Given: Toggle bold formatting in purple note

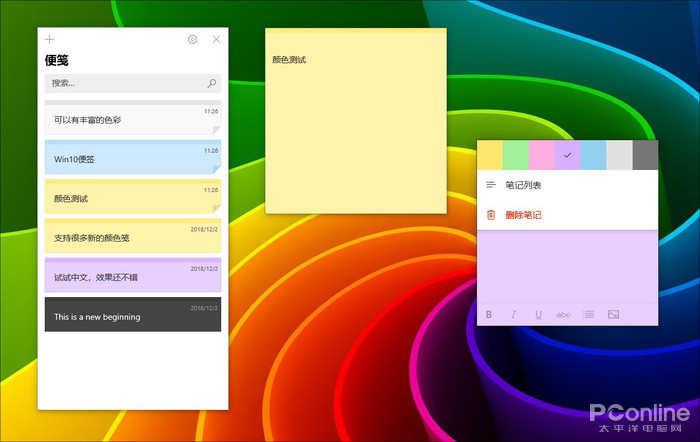Looking at the screenshot, I should (489, 314).
